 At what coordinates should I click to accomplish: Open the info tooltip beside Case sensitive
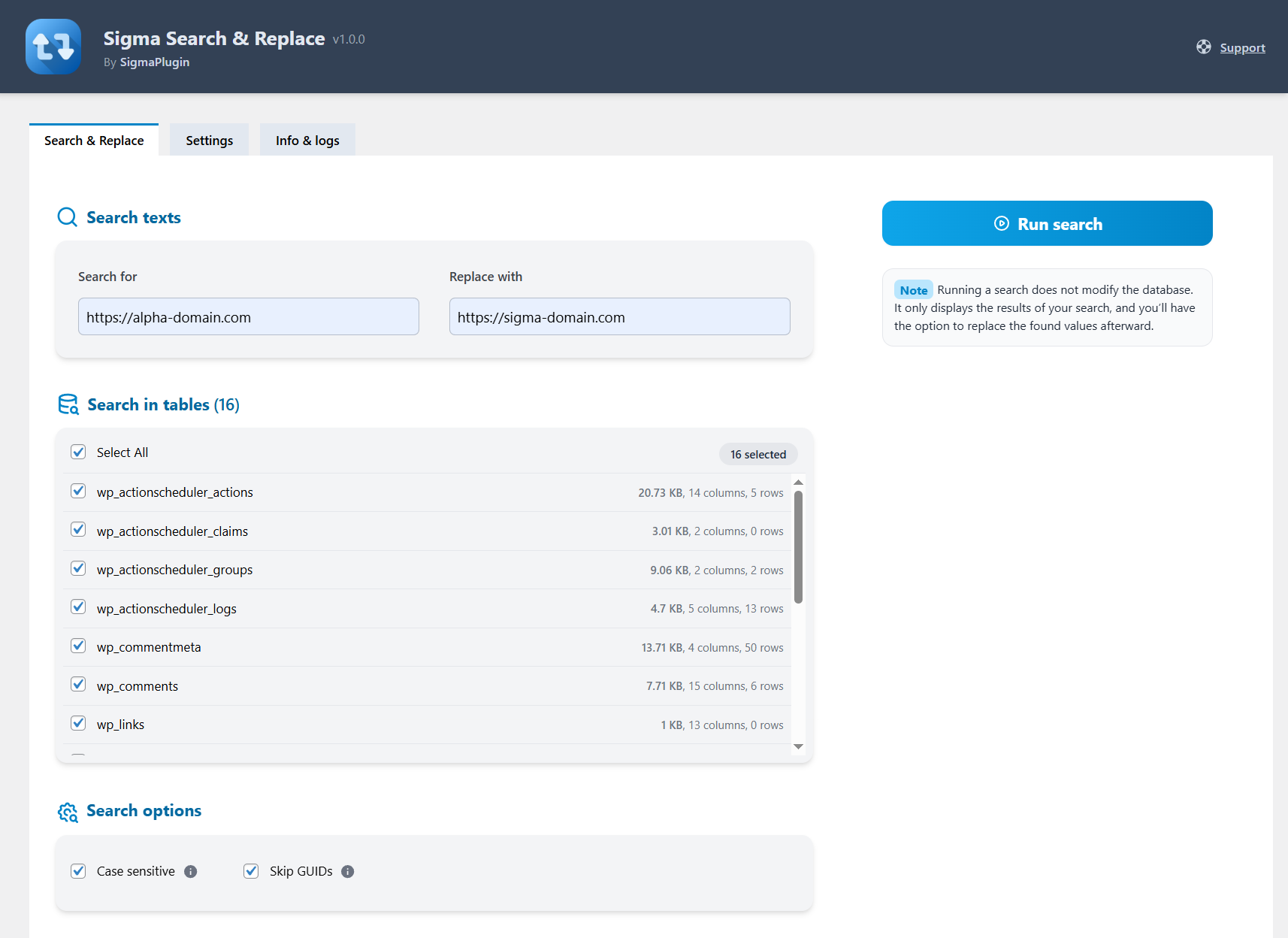[x=192, y=871]
